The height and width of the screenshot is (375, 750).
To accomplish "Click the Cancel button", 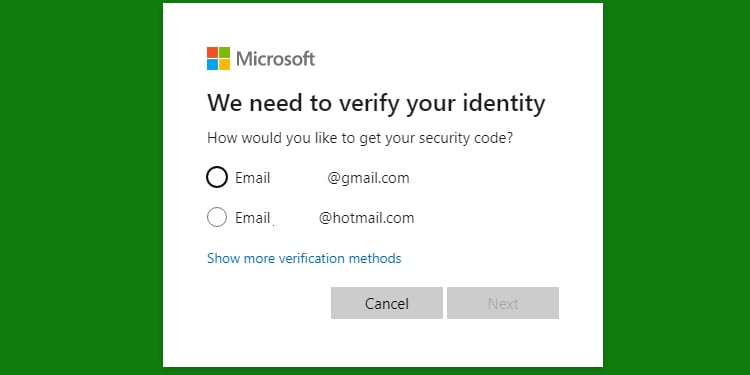I will (x=386, y=303).
